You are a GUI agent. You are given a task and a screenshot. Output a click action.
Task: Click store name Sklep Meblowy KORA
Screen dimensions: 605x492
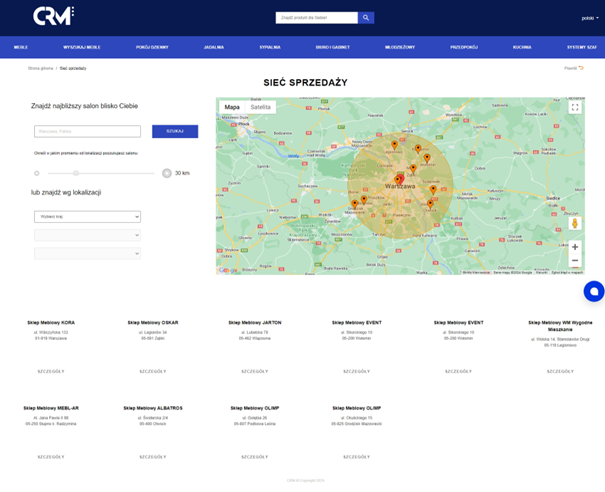coord(51,323)
